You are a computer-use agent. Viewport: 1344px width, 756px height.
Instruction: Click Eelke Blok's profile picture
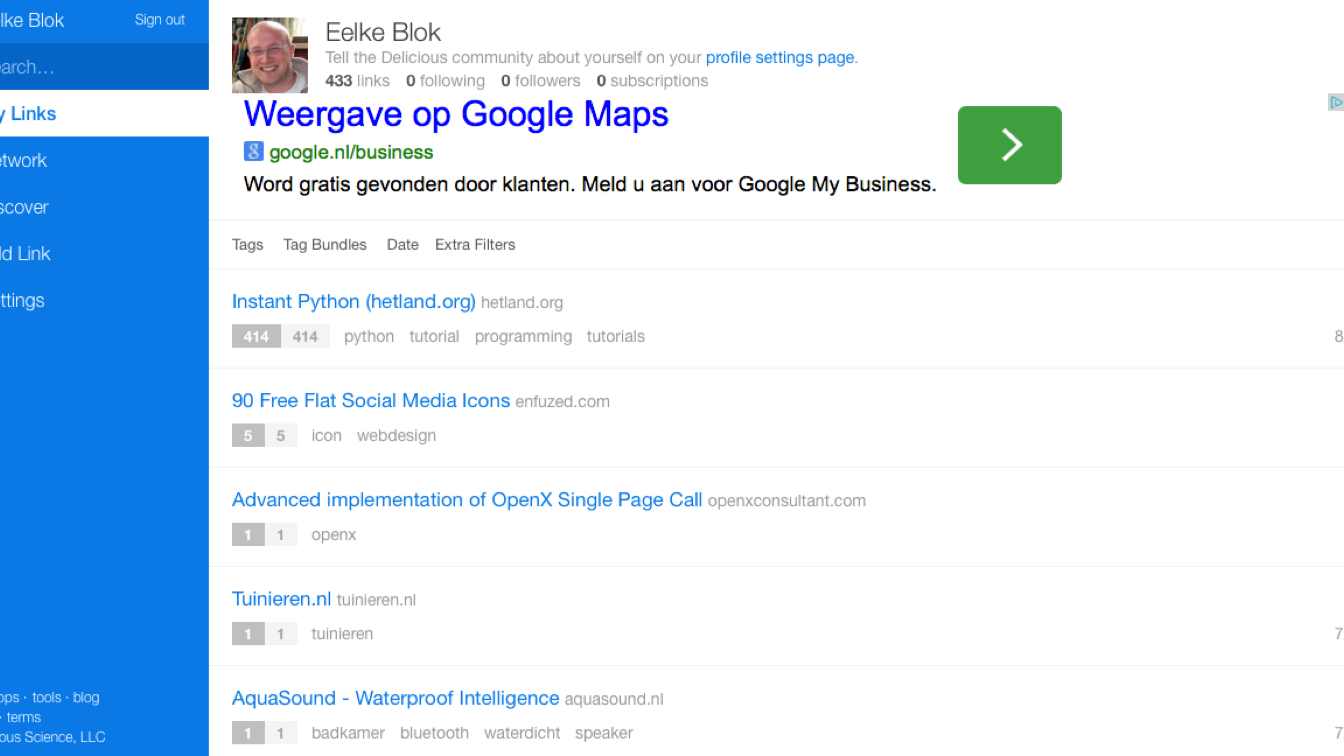coord(270,55)
